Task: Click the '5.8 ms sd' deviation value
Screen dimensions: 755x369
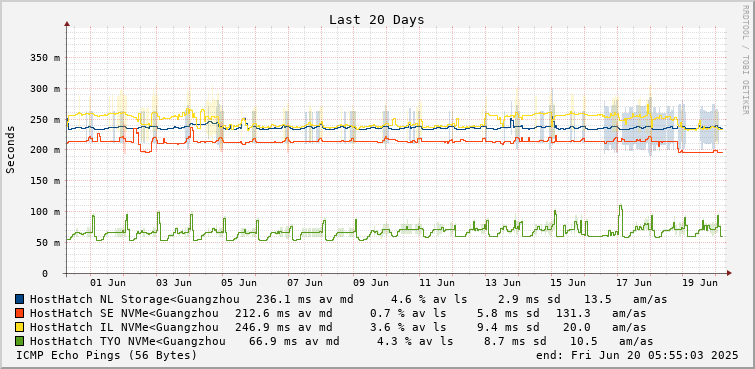Action: [x=508, y=313]
